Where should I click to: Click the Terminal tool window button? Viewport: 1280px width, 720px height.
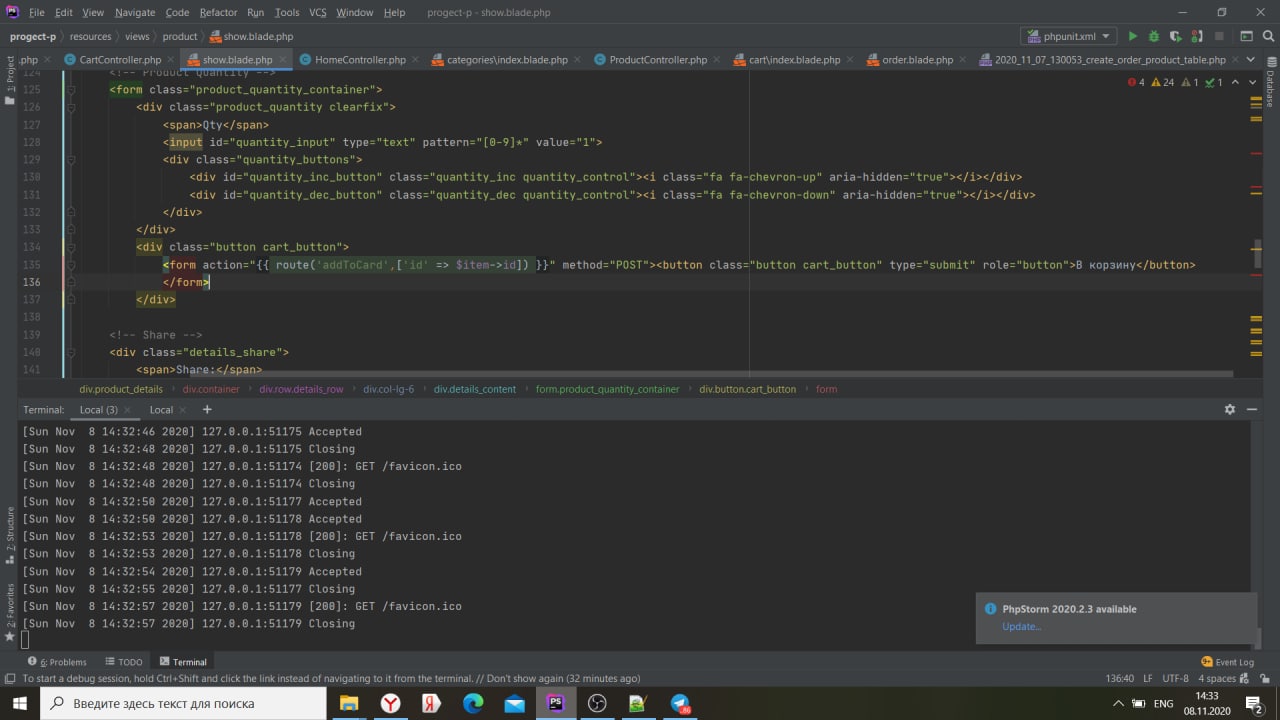(183, 662)
